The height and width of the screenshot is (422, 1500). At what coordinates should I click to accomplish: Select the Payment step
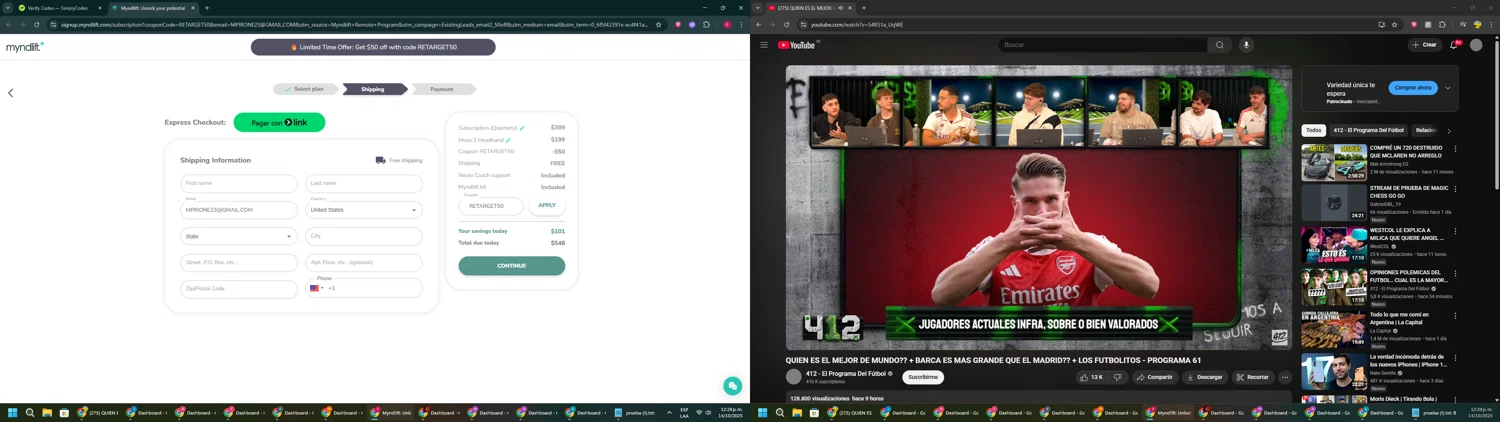[442, 89]
